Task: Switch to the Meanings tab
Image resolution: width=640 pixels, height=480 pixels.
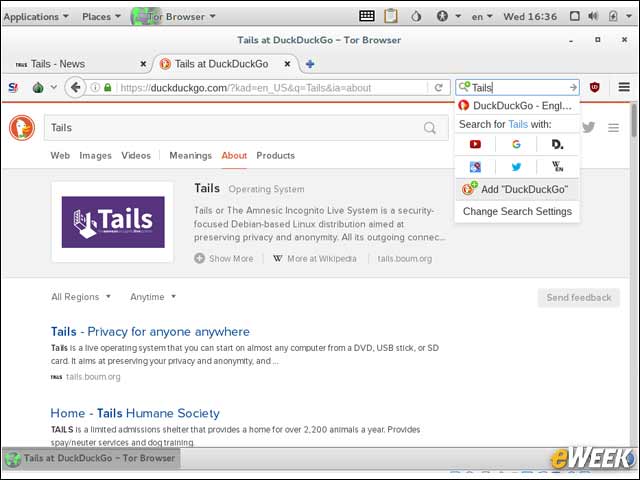Action: pos(190,156)
